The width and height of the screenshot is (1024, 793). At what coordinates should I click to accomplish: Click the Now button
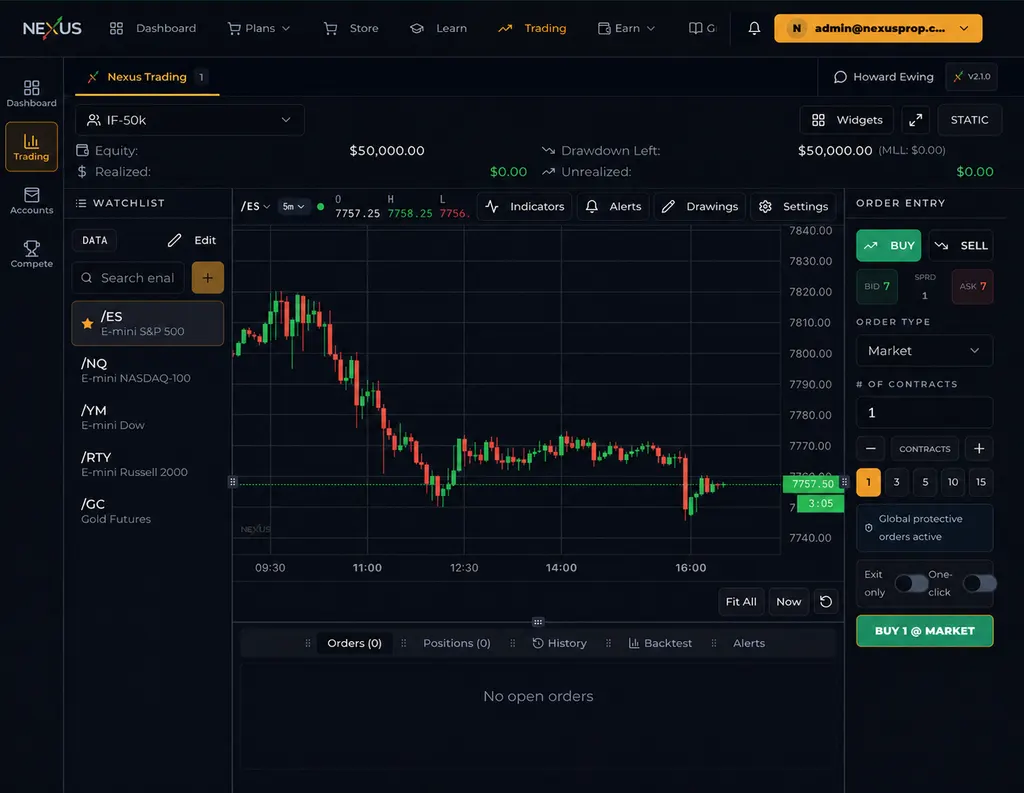(x=788, y=602)
